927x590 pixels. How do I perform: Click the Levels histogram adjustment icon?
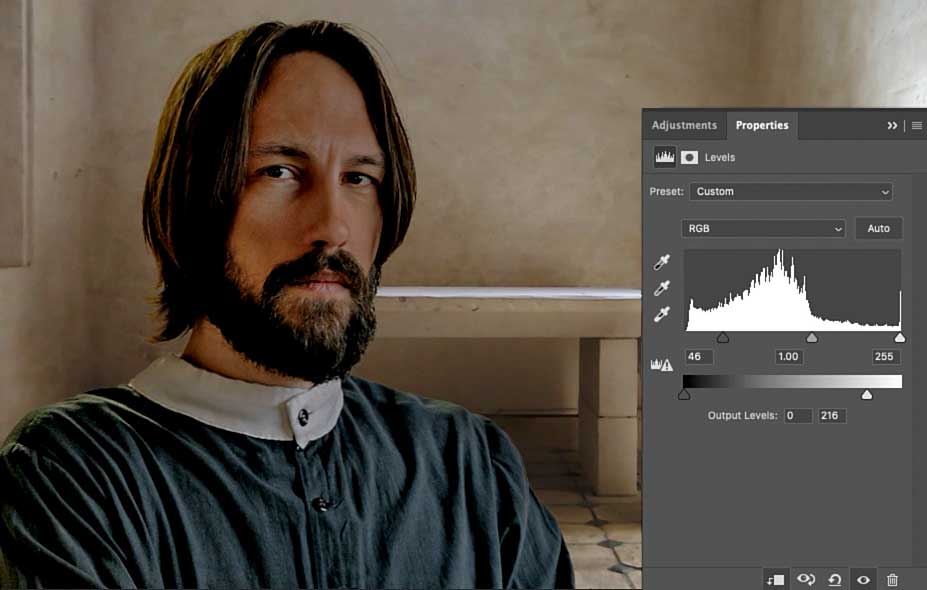665,157
